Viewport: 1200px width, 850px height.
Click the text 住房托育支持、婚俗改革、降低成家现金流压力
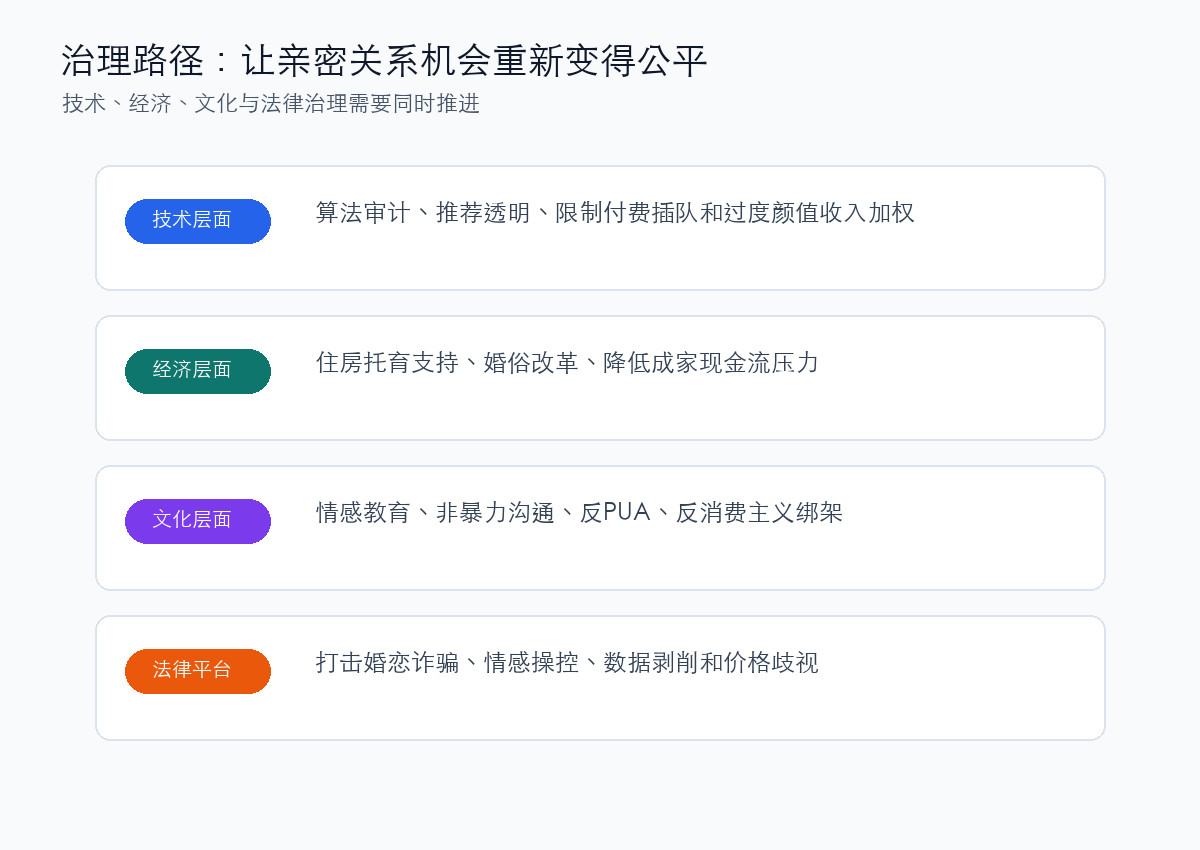click(567, 363)
